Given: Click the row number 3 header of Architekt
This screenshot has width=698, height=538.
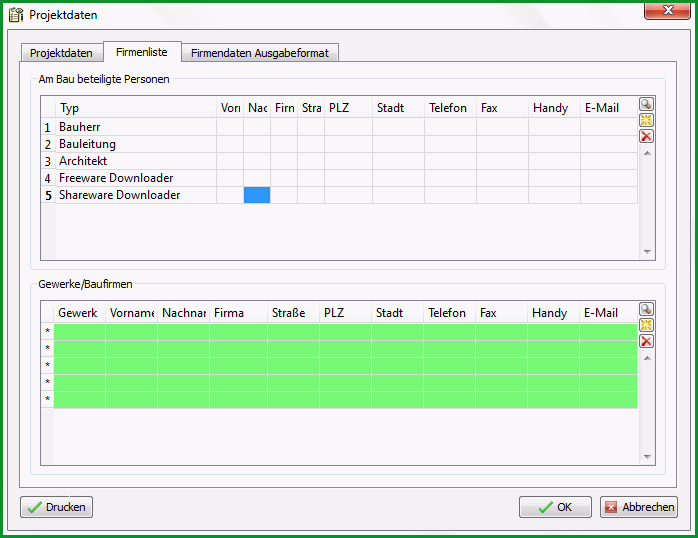Looking at the screenshot, I should pyautogui.click(x=48, y=162).
